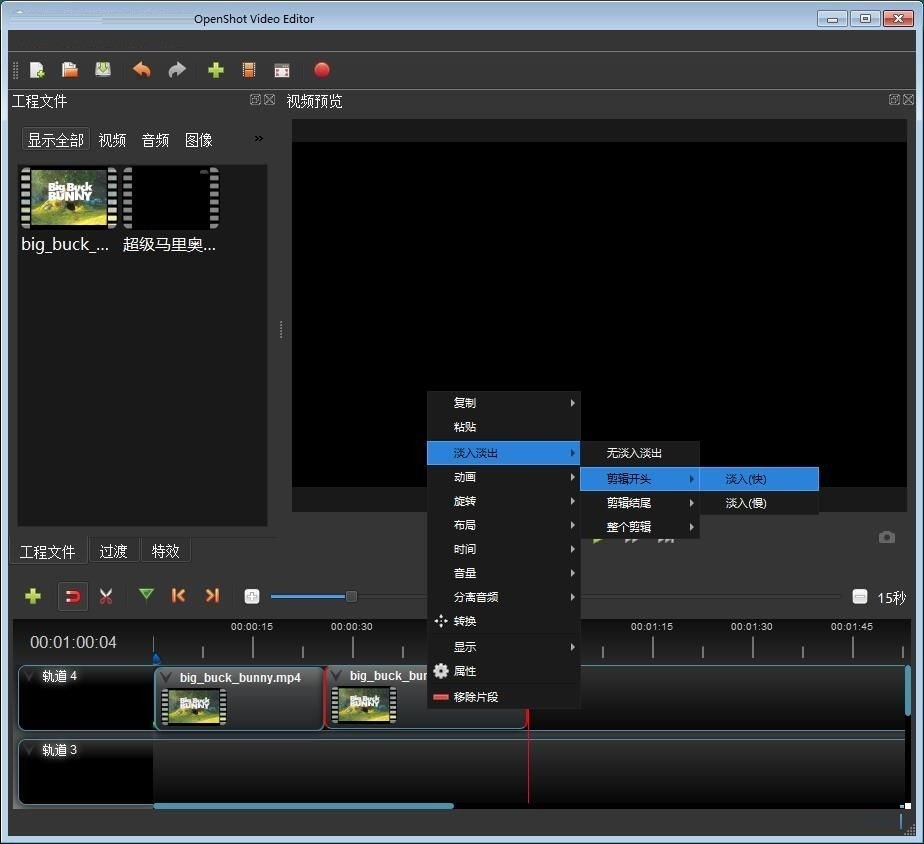Choose 移除片段 to remove clip

click(503, 697)
